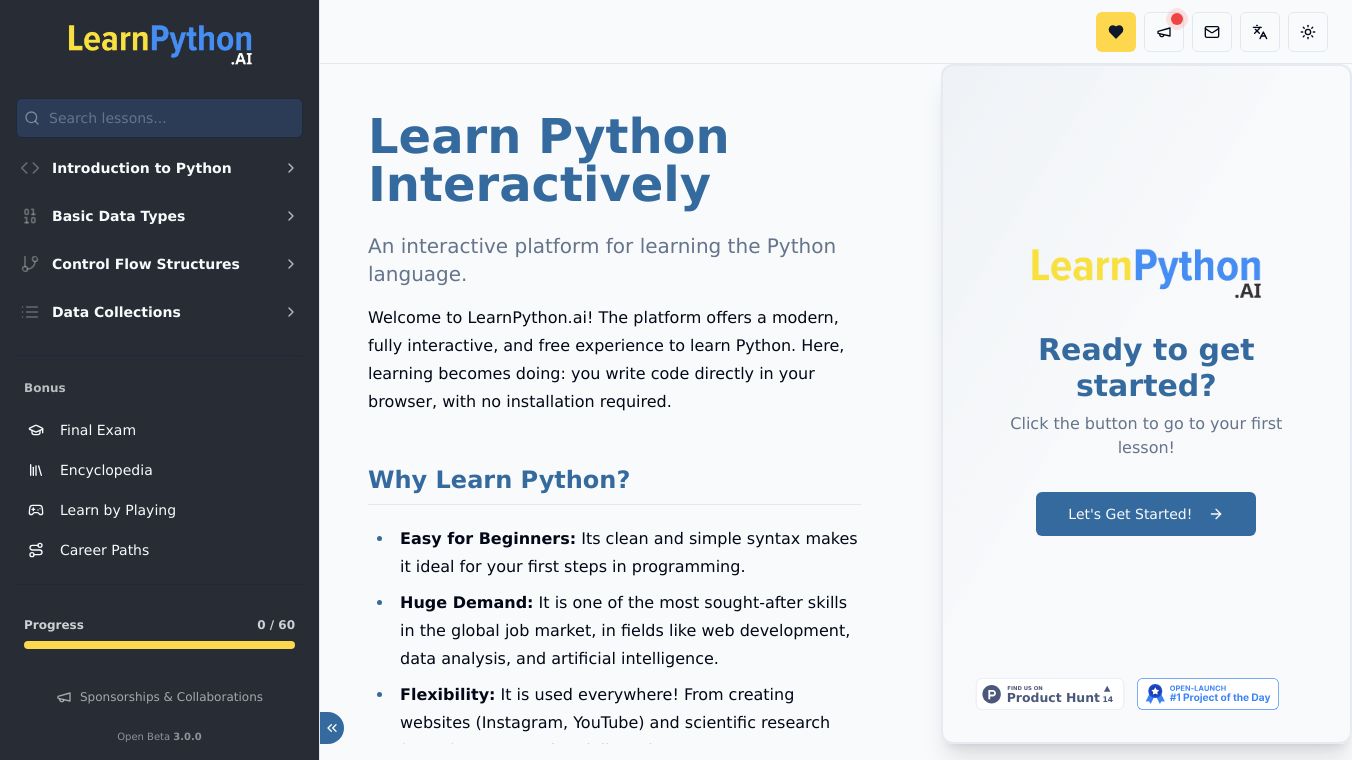1352x760 pixels.
Task: Click the LearnPython.AI logo in the sidebar
Action: tap(160, 45)
